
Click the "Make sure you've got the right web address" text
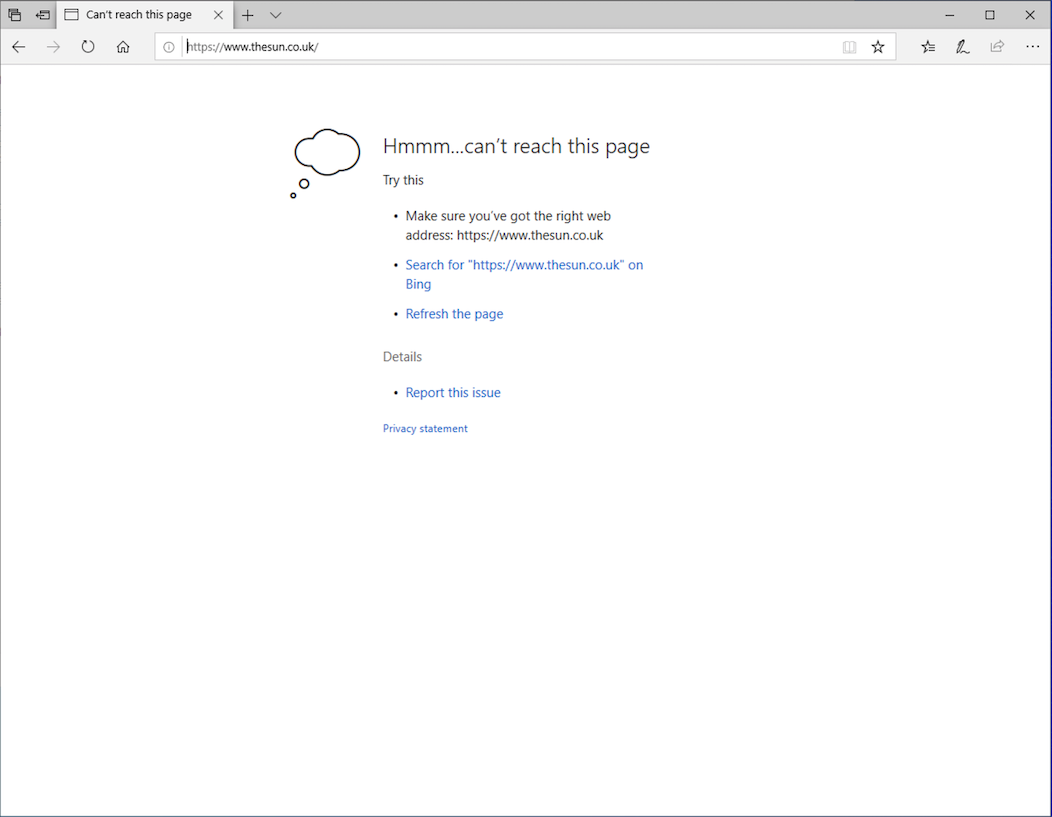[508, 225]
